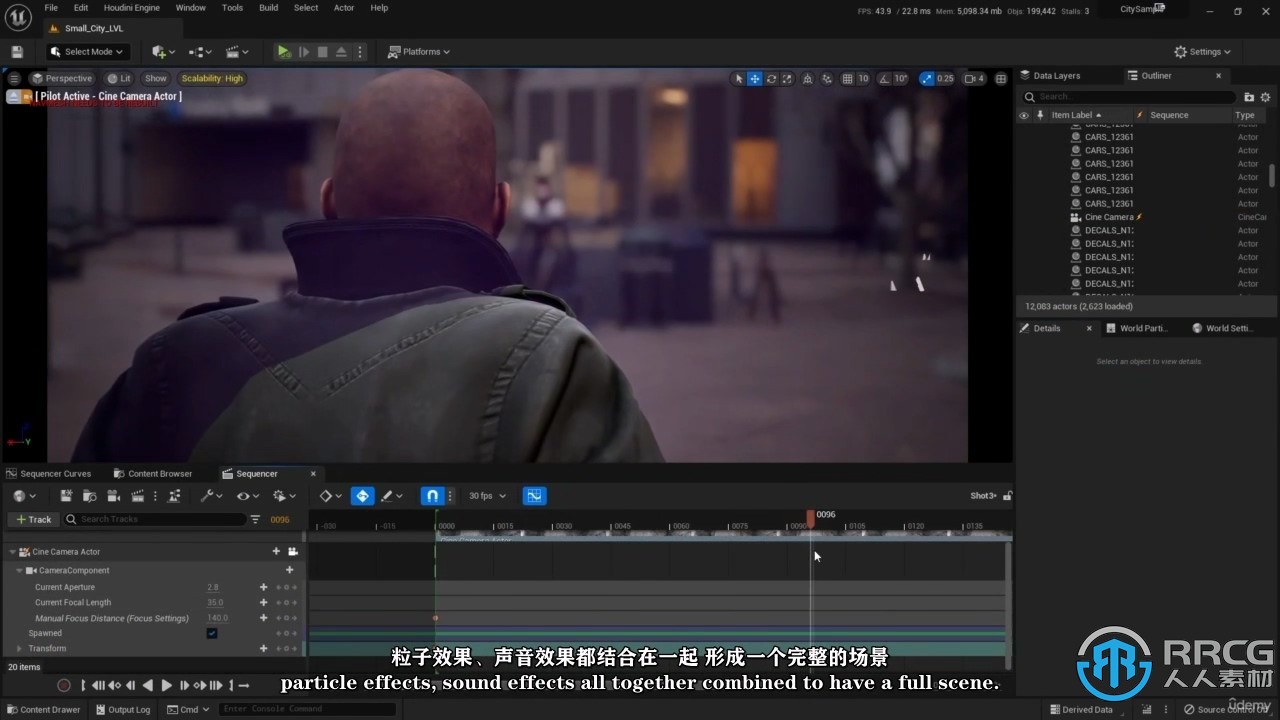This screenshot has width=1280, height=720.
Task: Click the Outliner vertical scrollbar
Action: (1272, 175)
